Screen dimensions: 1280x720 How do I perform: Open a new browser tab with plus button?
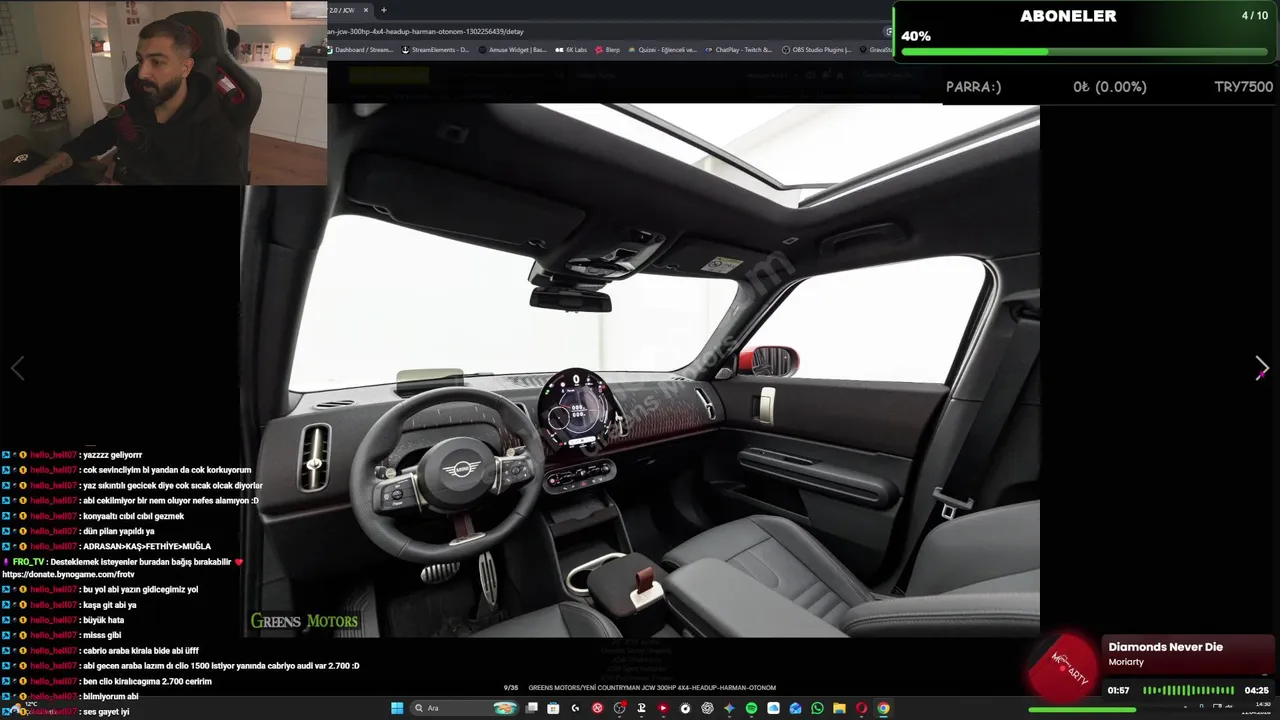click(383, 10)
